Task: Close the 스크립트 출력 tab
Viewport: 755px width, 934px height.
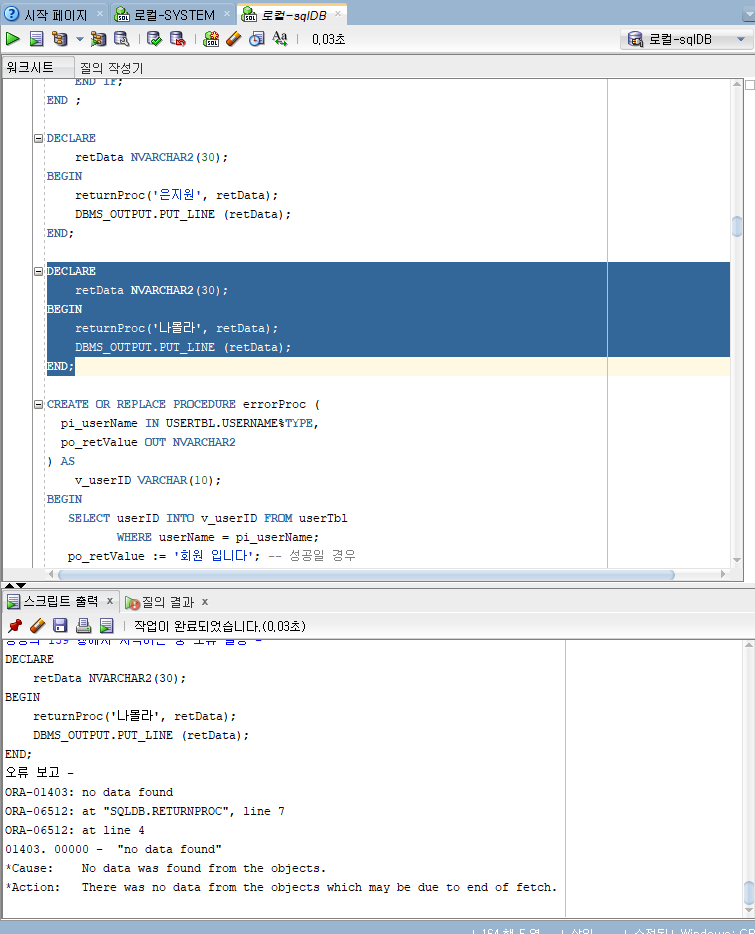Action: pyautogui.click(x=110, y=601)
